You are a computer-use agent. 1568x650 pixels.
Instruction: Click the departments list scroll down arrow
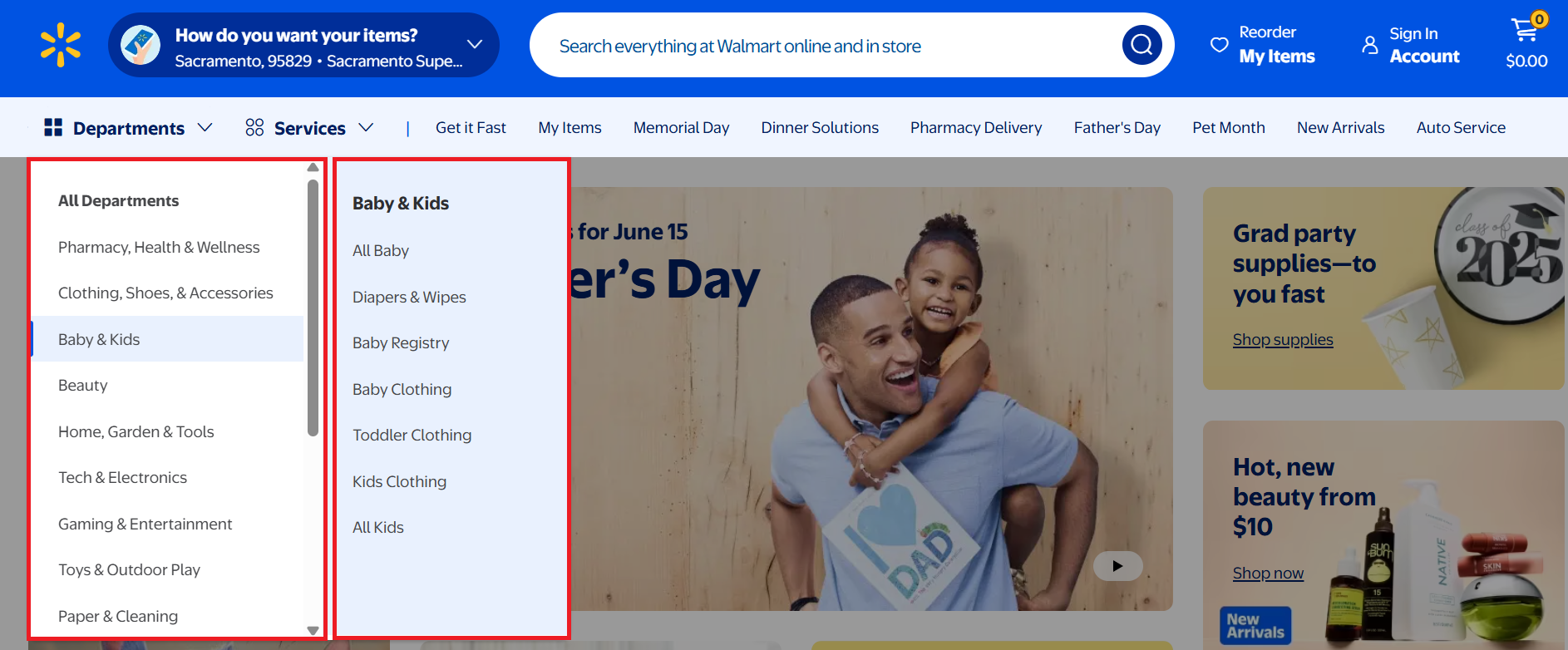[313, 630]
